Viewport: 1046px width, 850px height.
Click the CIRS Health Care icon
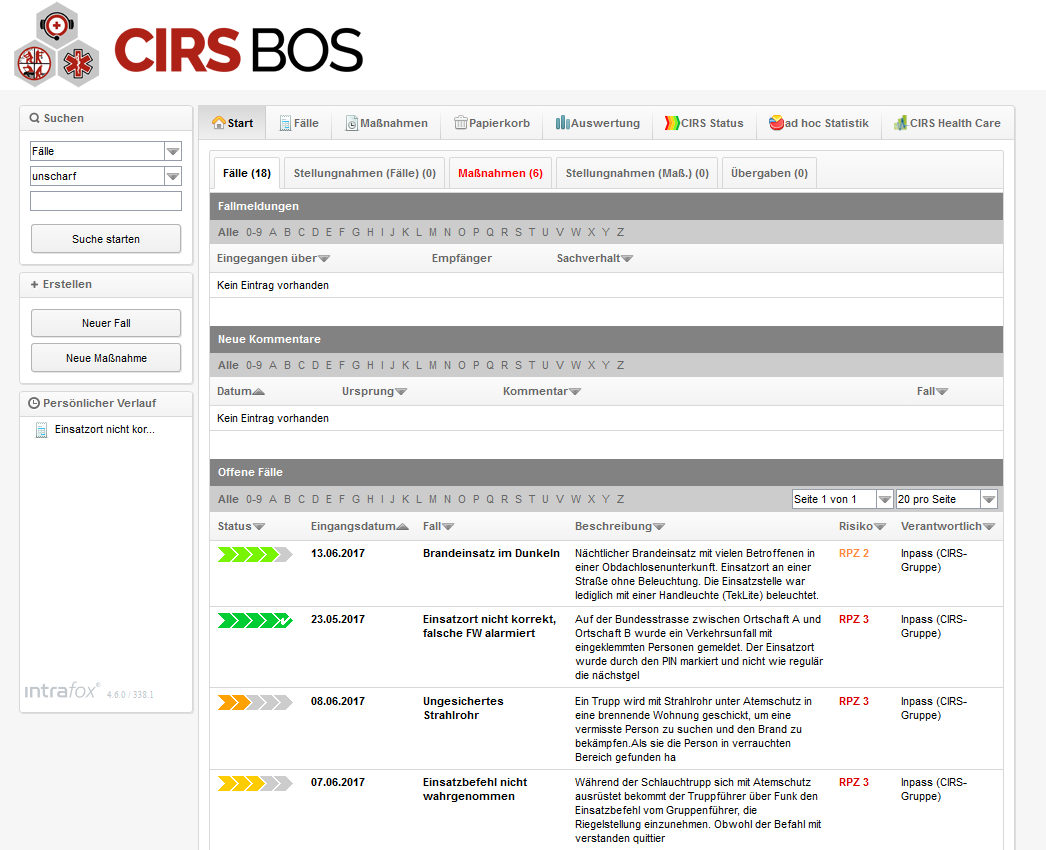click(x=901, y=123)
